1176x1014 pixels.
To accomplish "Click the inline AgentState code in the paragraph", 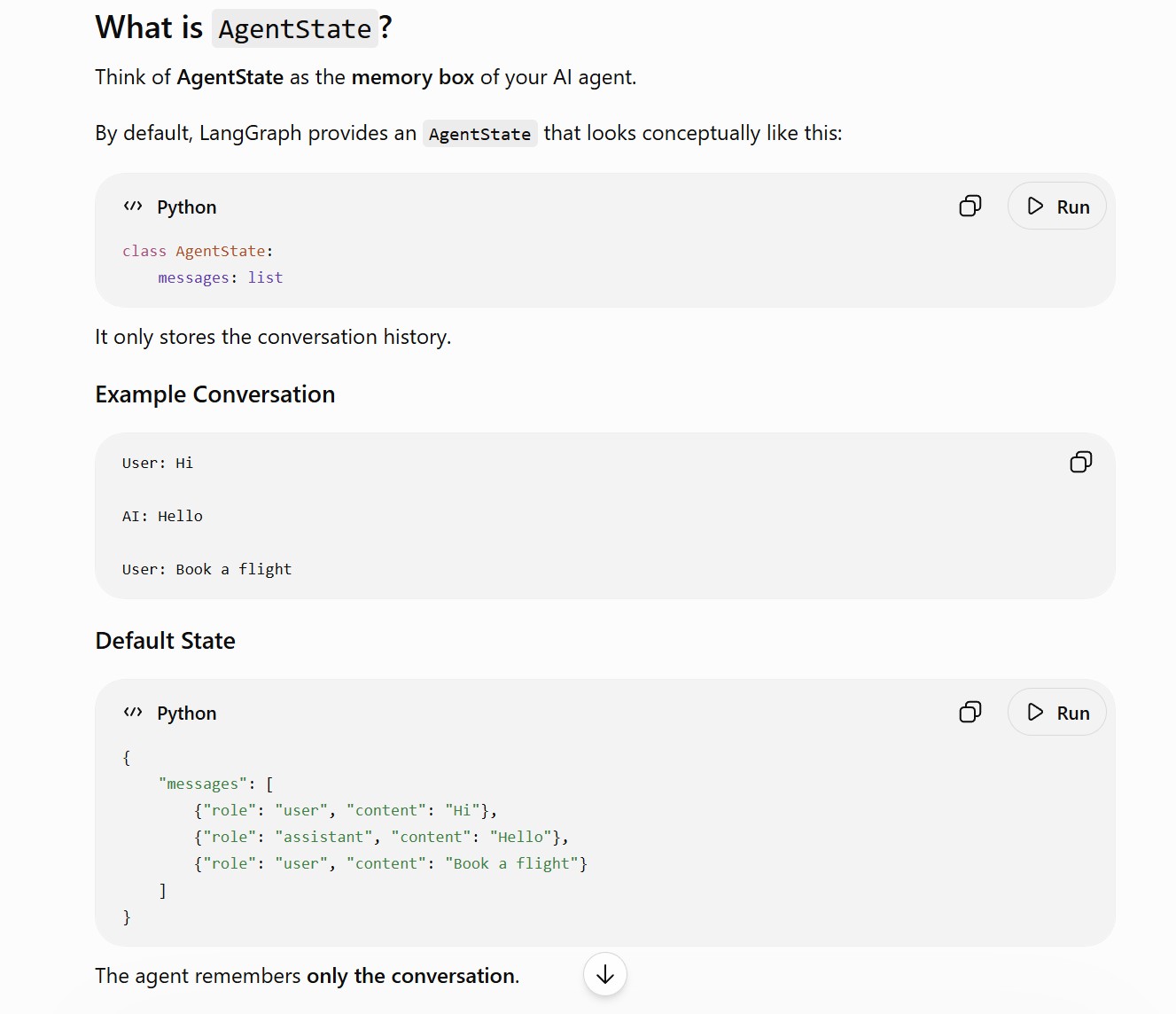I will point(479,134).
